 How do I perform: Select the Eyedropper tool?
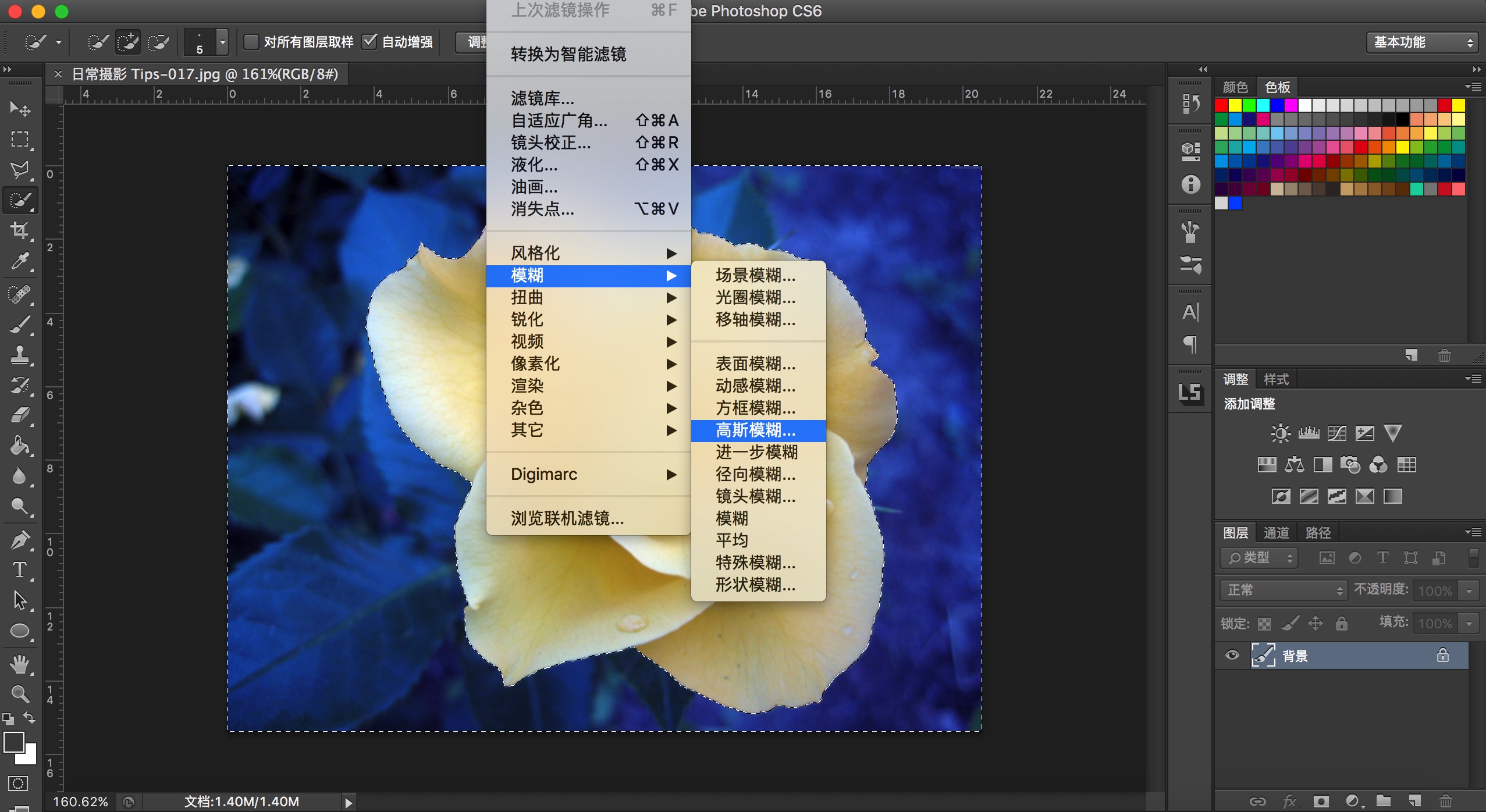(x=20, y=261)
